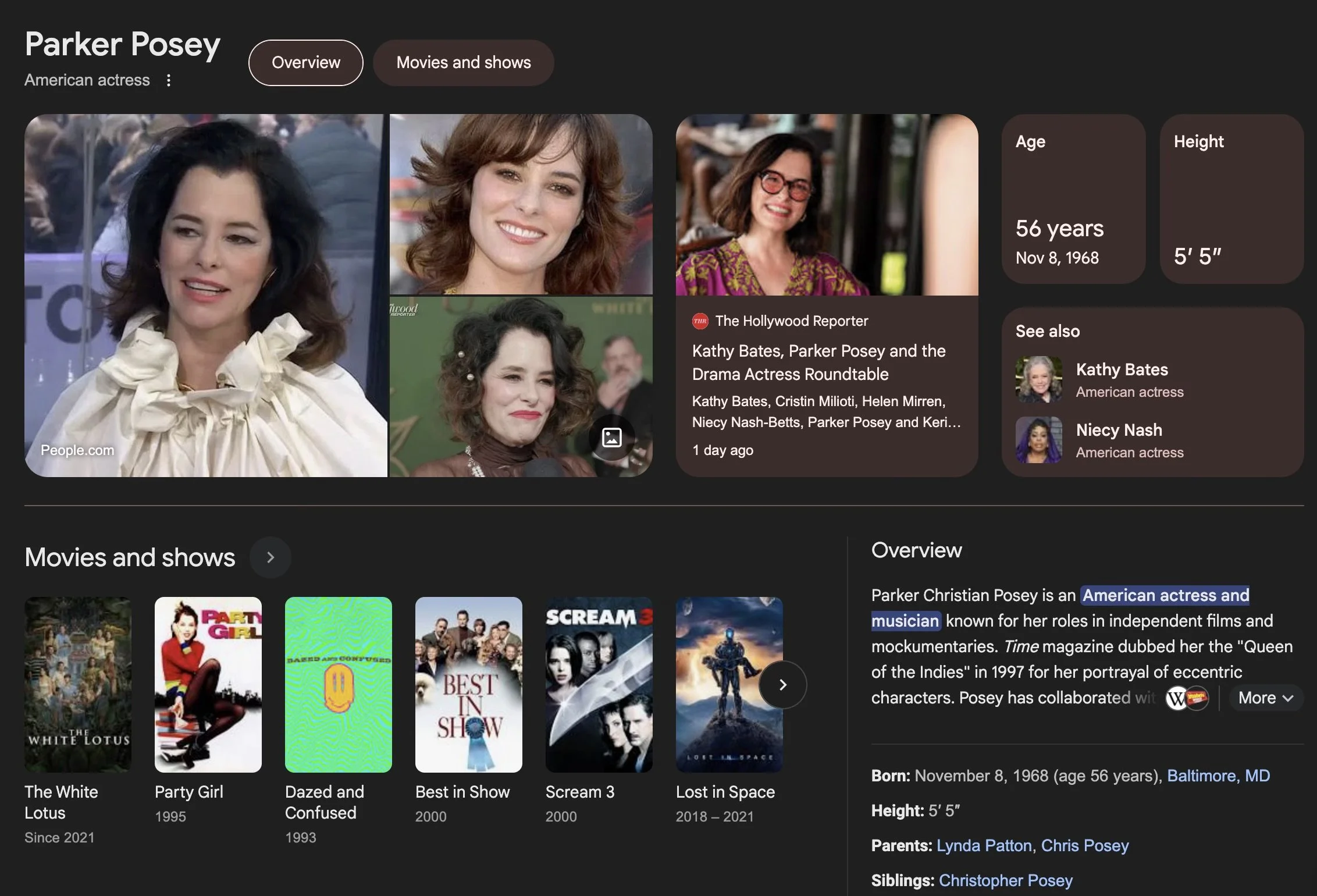
Task: Open Christopher Posey sibling link
Action: point(1005,880)
